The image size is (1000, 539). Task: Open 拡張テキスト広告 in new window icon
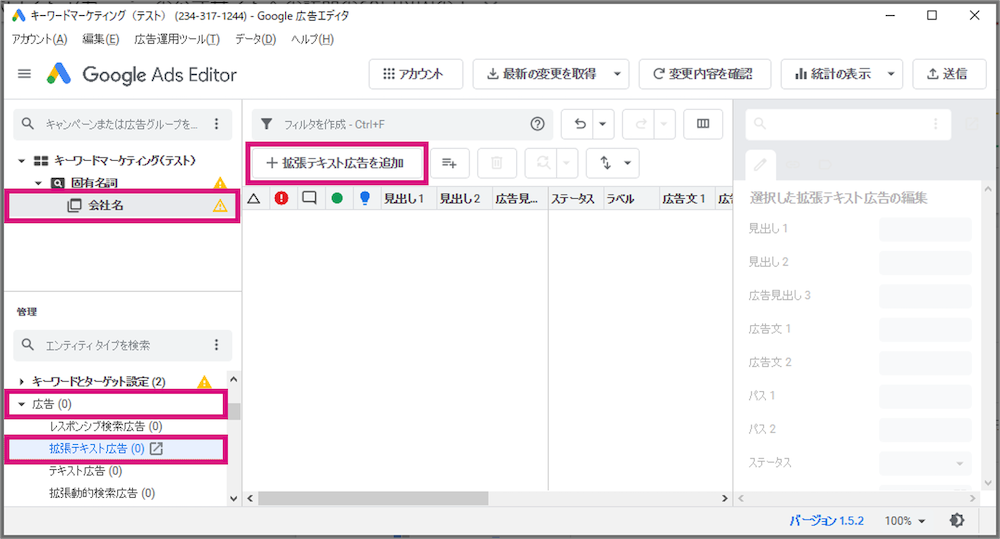click(x=156, y=448)
